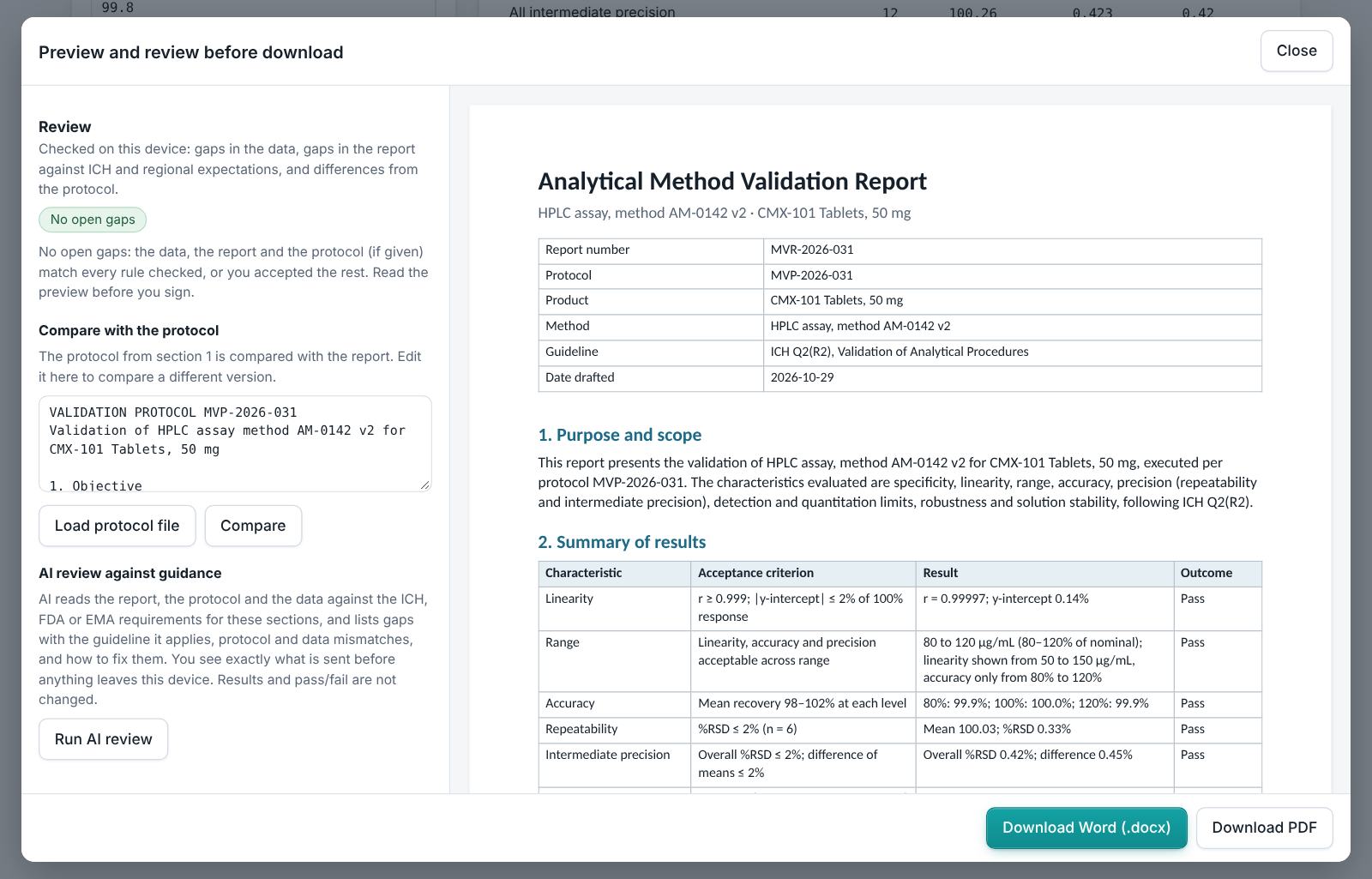The image size is (1372, 879).
Task: Click the 'No open gaps' status badge
Action: pyautogui.click(x=93, y=220)
